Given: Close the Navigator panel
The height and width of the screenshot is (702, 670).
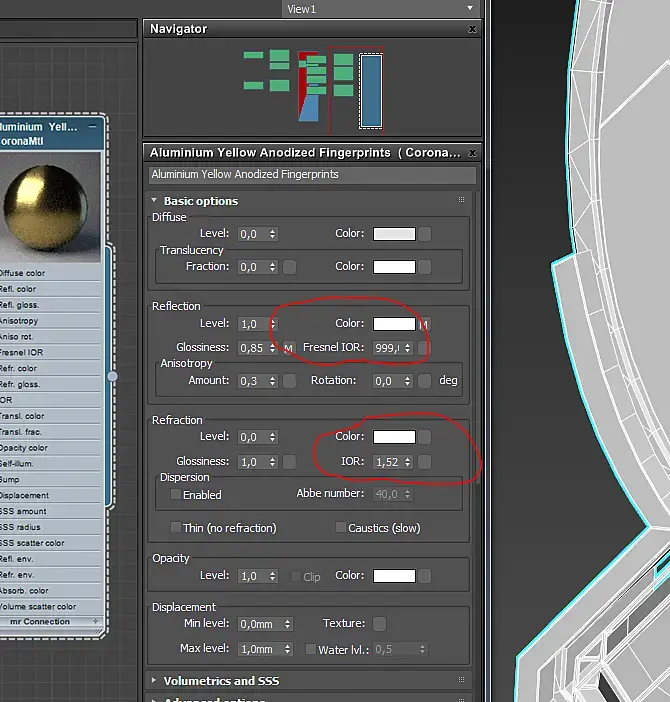Looking at the screenshot, I should tap(472, 29).
